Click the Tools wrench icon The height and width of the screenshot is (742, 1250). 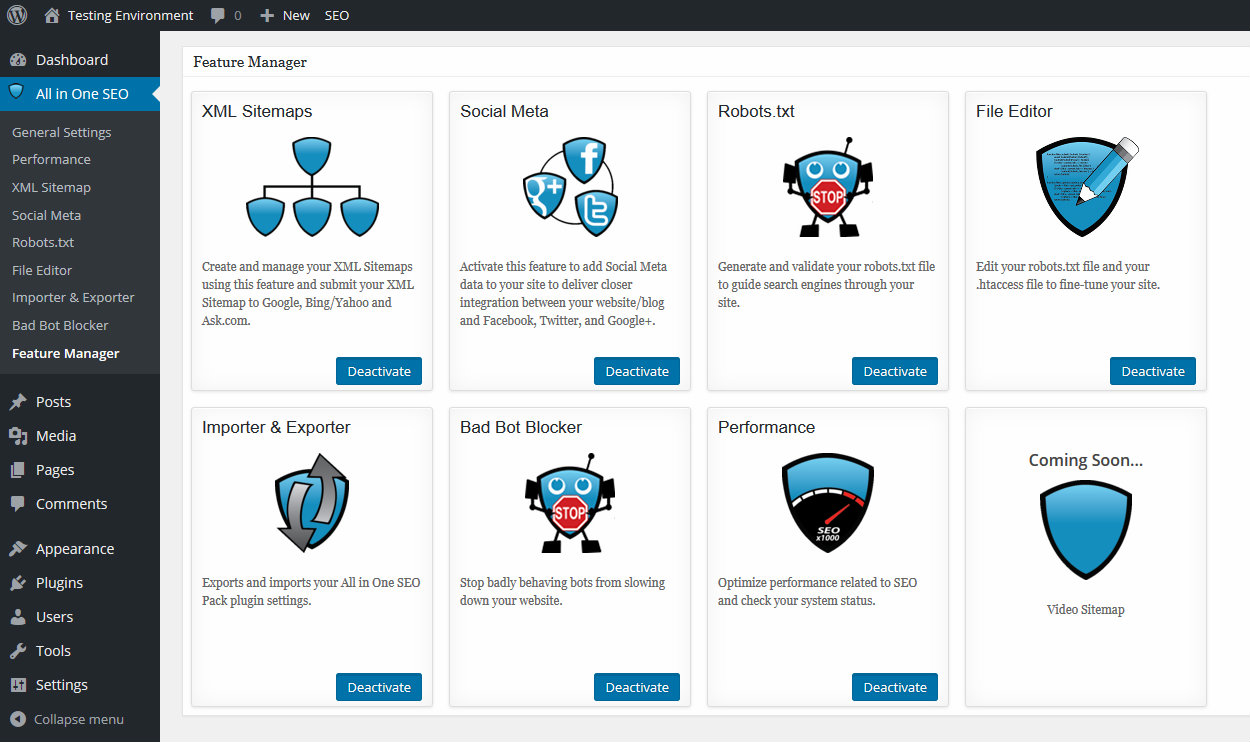17,651
